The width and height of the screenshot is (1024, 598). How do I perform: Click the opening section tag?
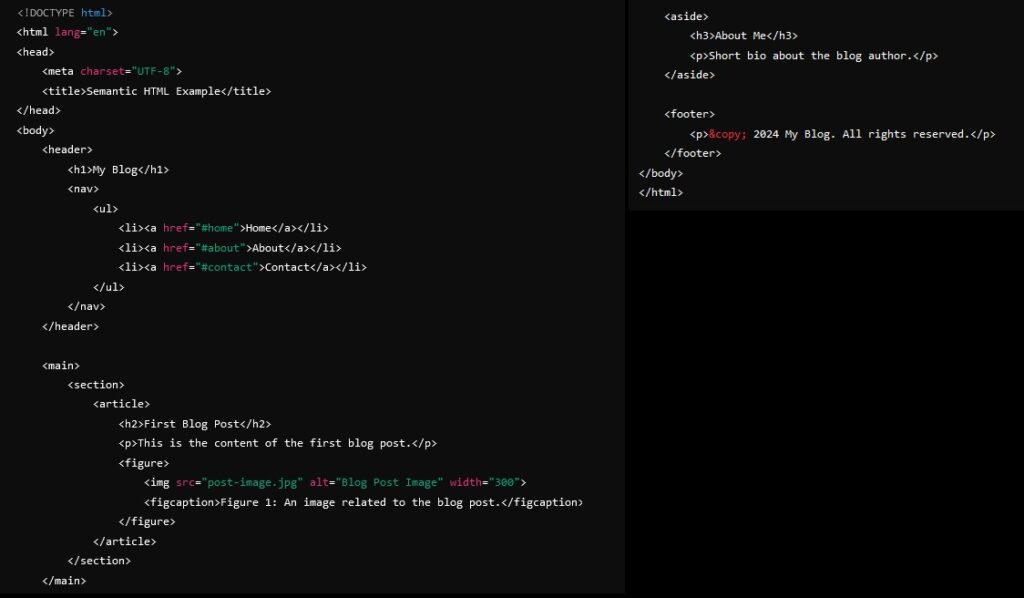(x=96, y=385)
